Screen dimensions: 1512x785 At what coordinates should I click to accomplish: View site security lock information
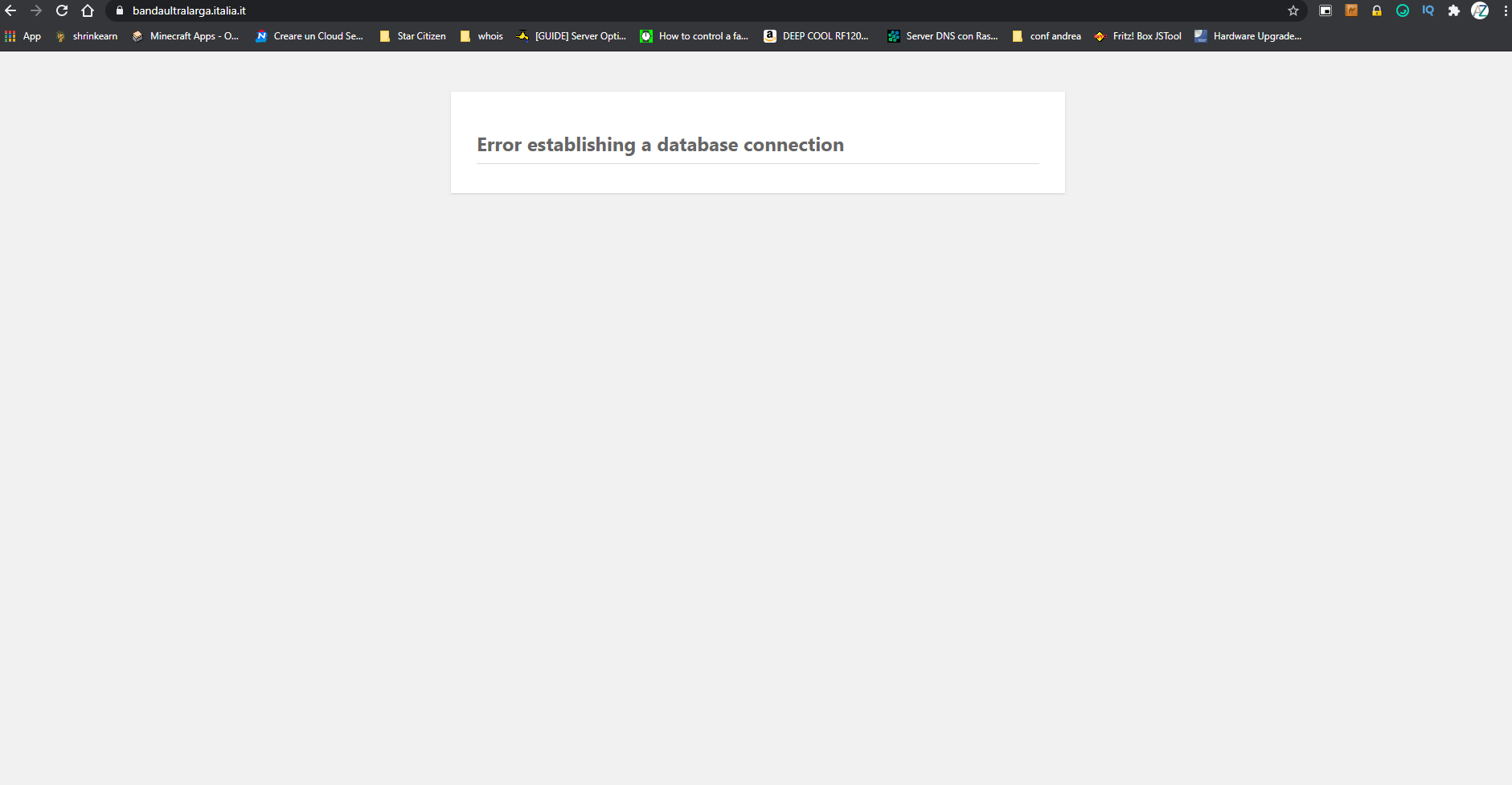coord(120,10)
